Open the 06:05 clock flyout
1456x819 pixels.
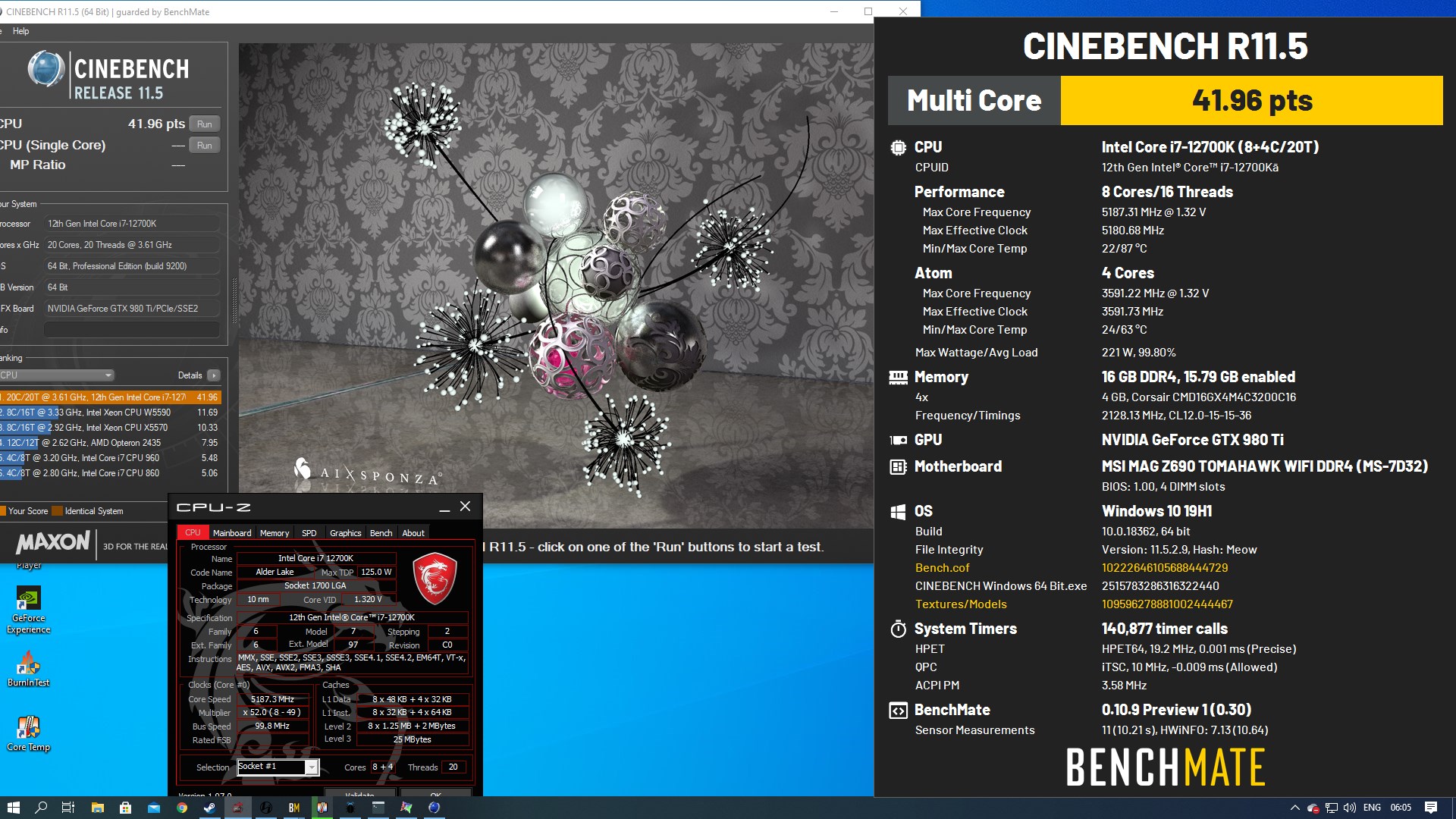[1401, 808]
